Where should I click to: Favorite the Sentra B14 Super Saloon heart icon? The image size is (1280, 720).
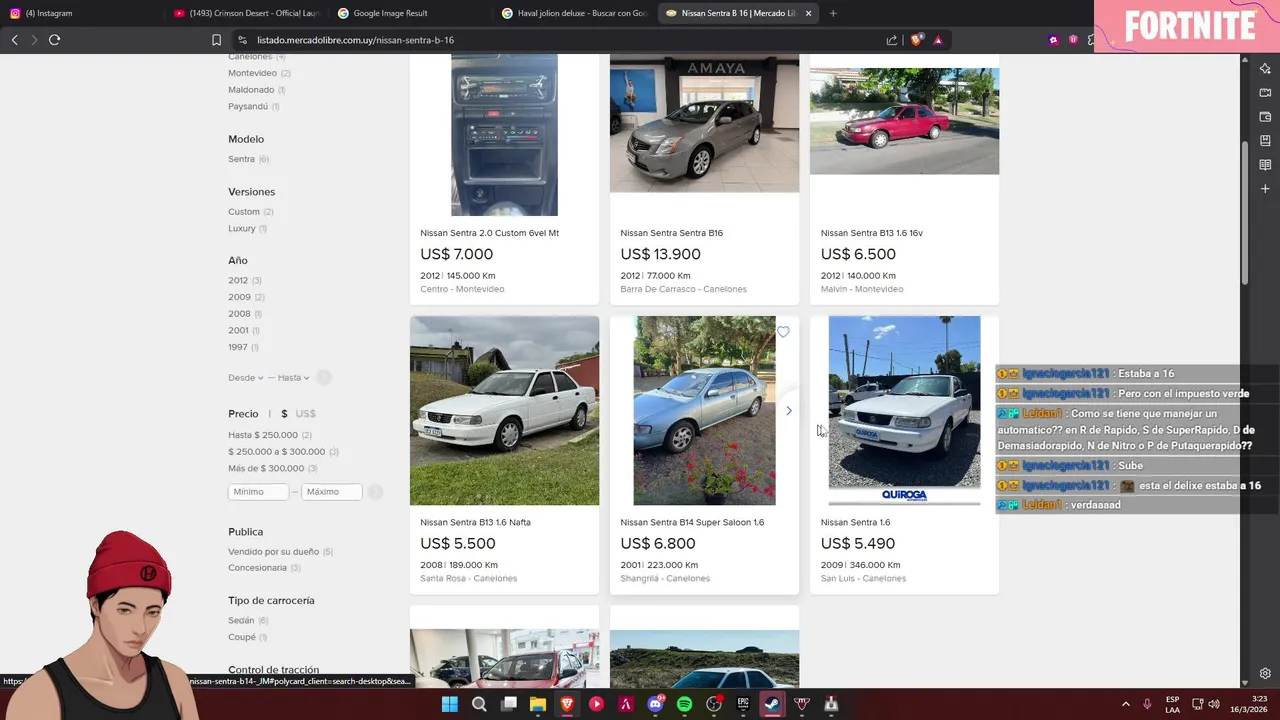(783, 332)
